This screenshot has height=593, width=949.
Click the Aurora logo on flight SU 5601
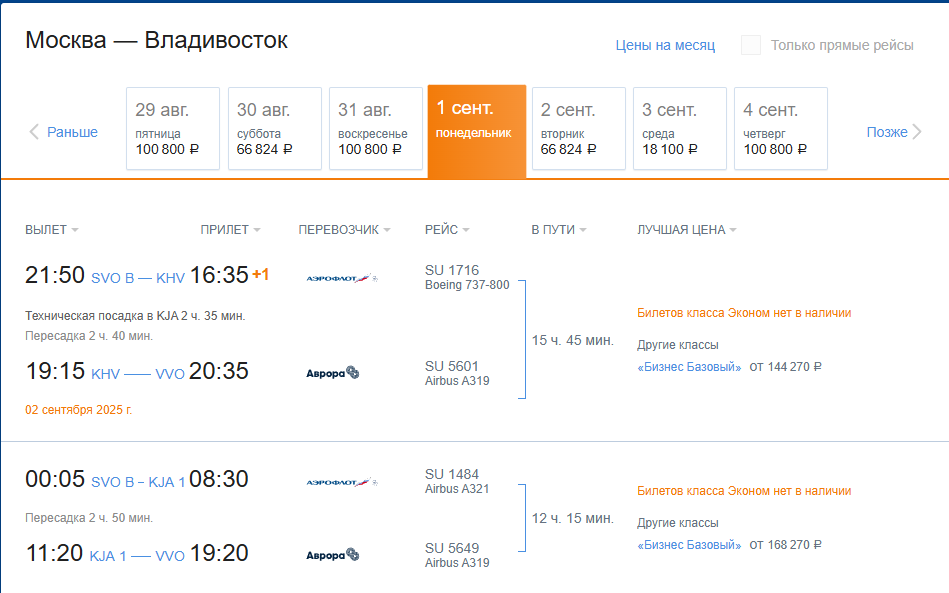coord(332,373)
